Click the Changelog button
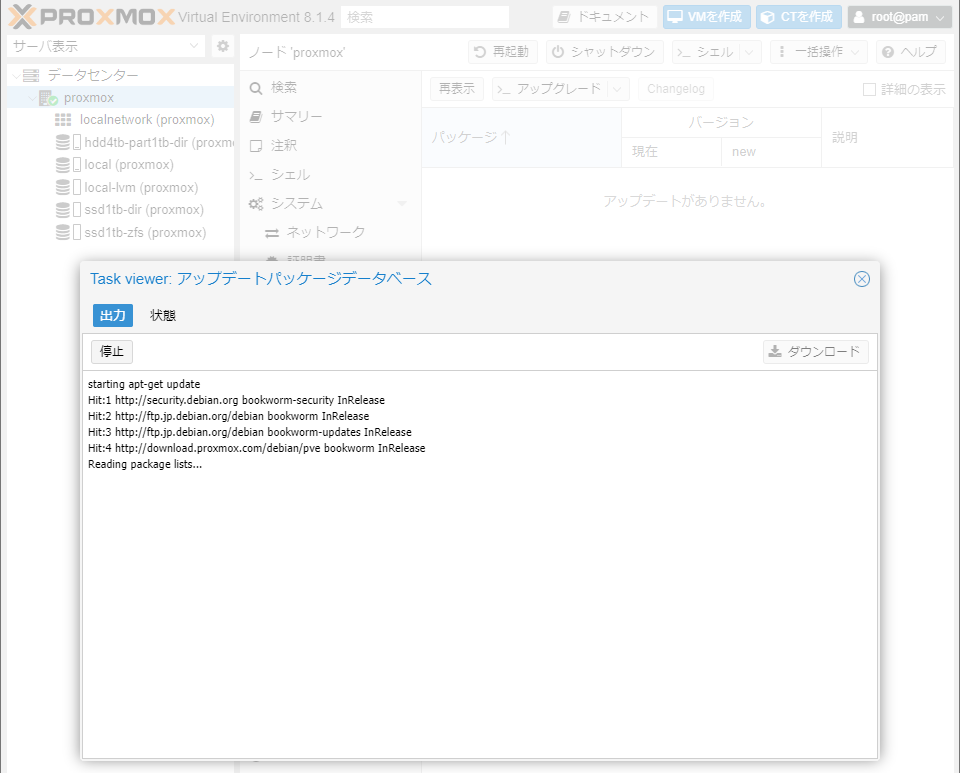 click(675, 89)
